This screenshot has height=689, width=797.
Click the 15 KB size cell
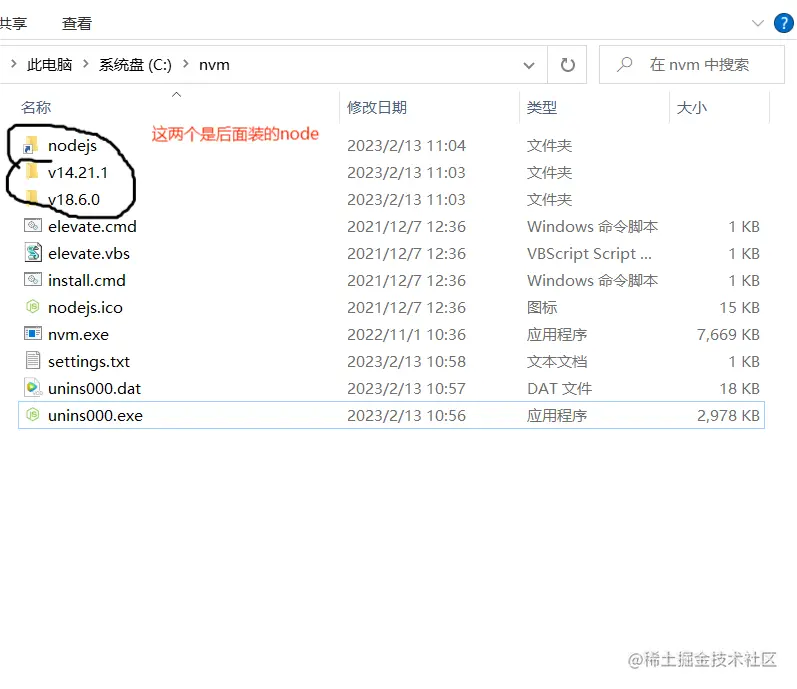pyautogui.click(x=740, y=308)
